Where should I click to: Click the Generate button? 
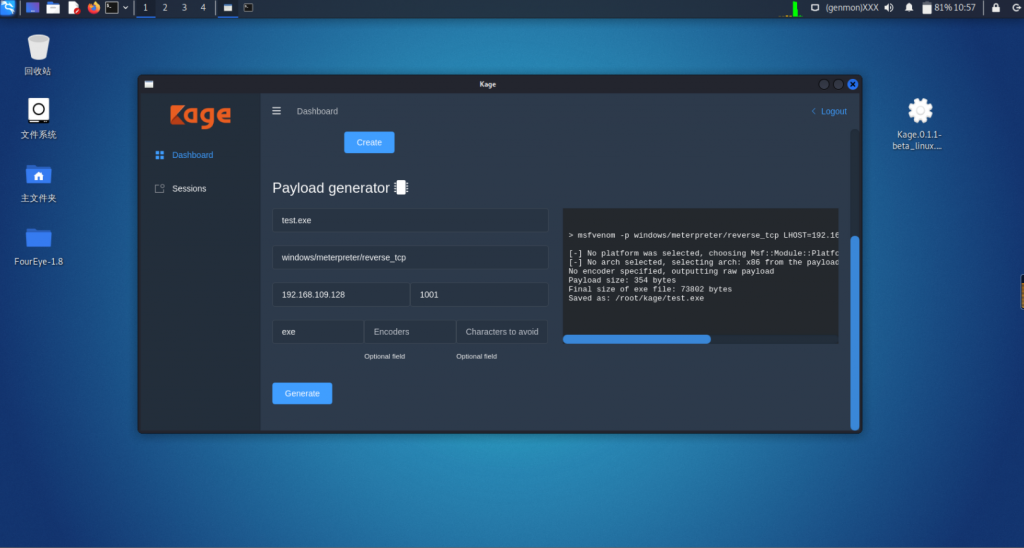[302, 393]
